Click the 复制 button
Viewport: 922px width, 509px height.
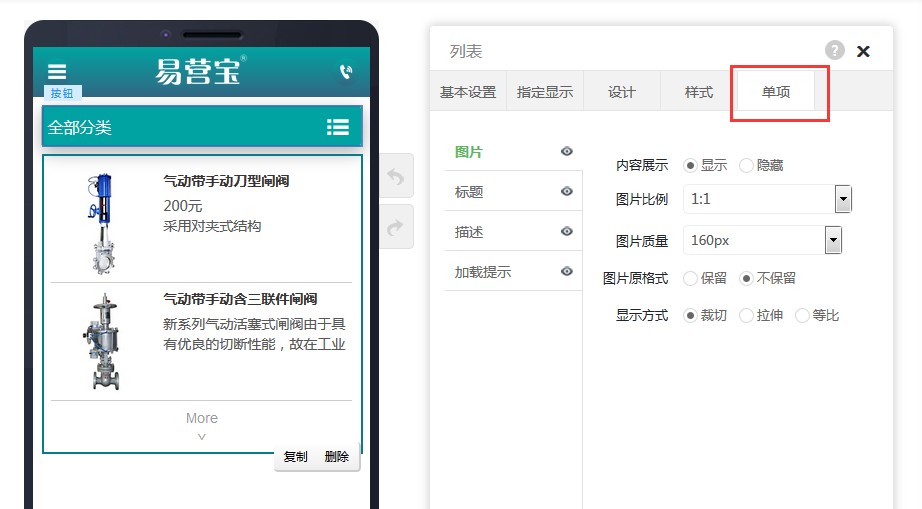click(295, 457)
